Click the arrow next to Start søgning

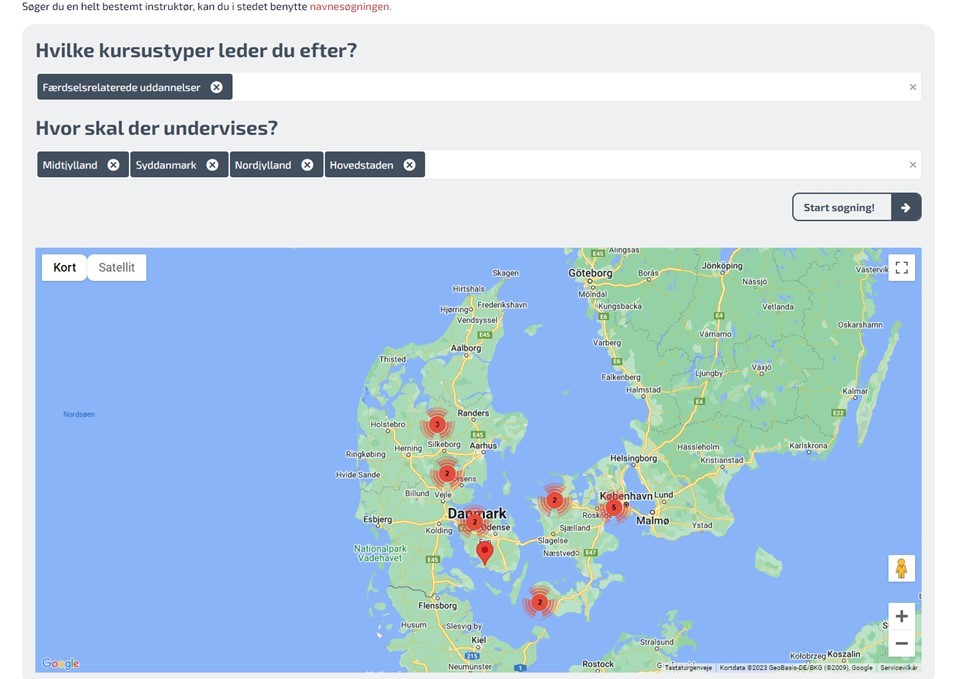[906, 207]
